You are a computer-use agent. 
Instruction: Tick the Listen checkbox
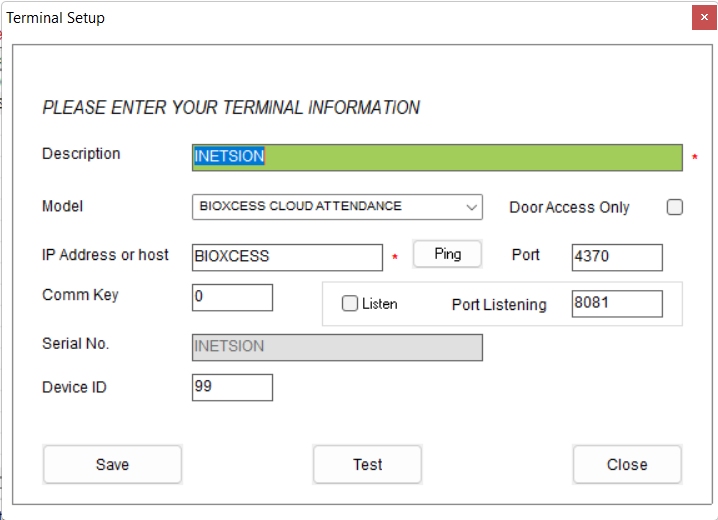350,304
